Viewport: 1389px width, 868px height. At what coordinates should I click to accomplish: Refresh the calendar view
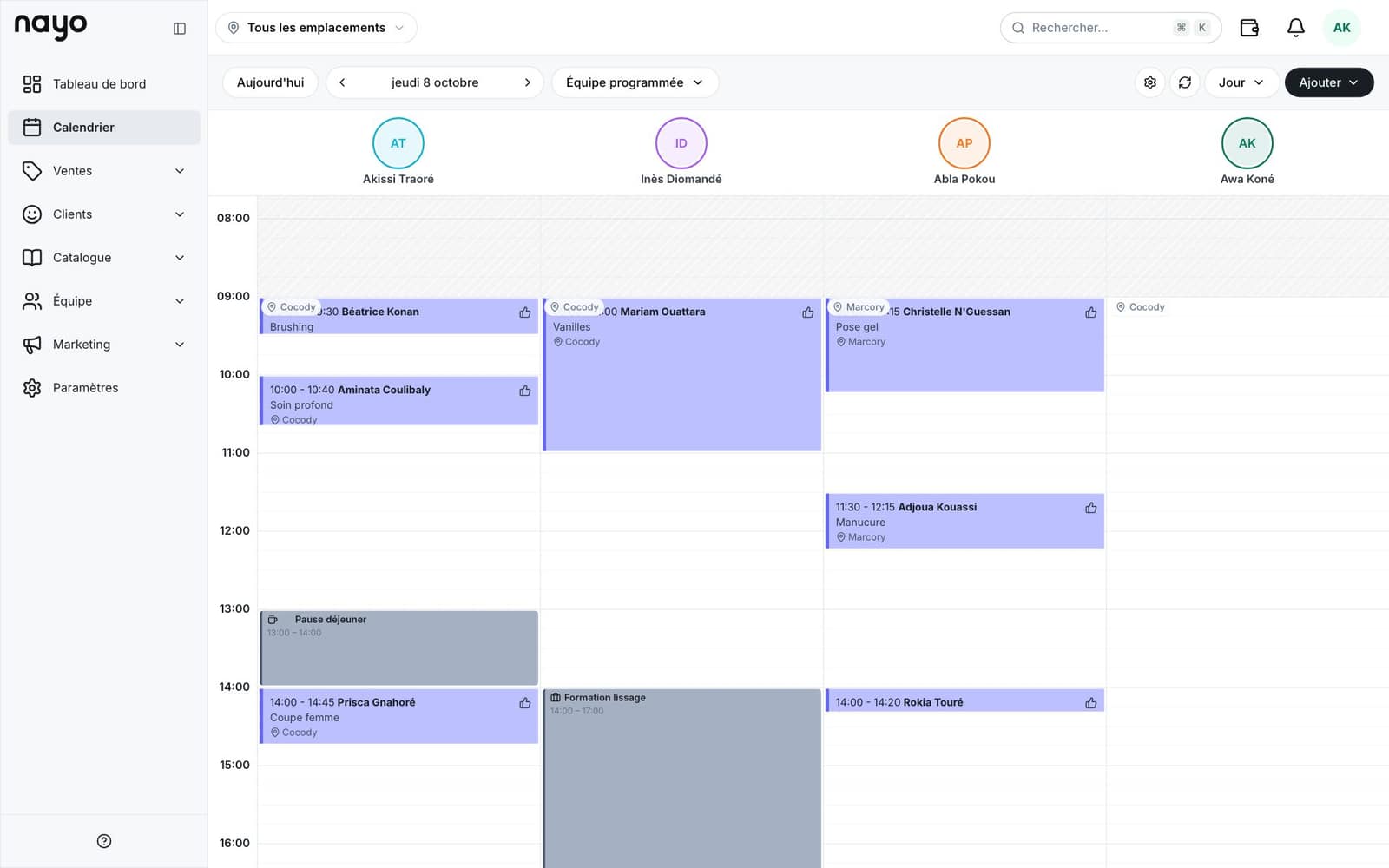1184,82
